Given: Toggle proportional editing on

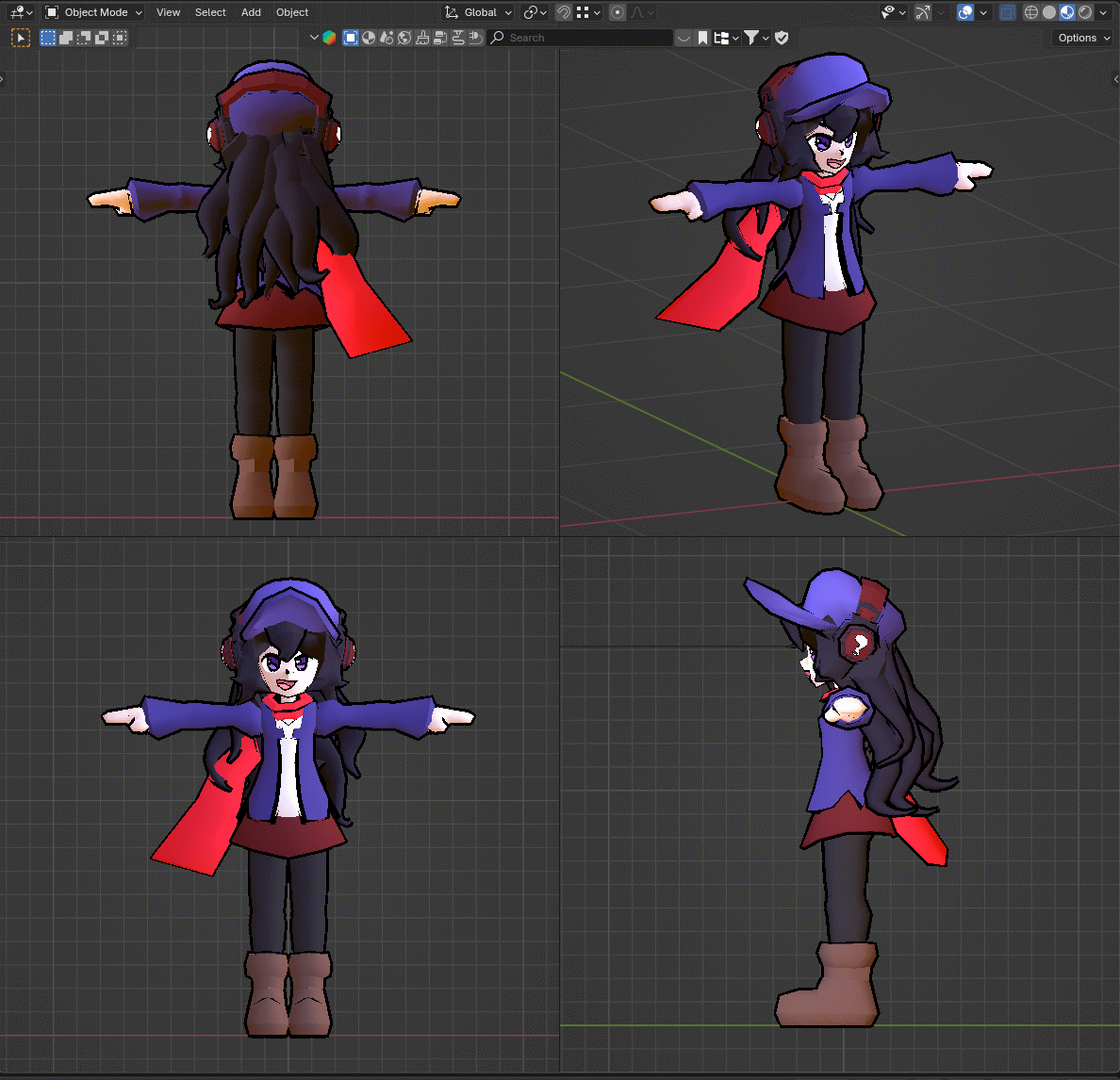Looking at the screenshot, I should [x=618, y=12].
